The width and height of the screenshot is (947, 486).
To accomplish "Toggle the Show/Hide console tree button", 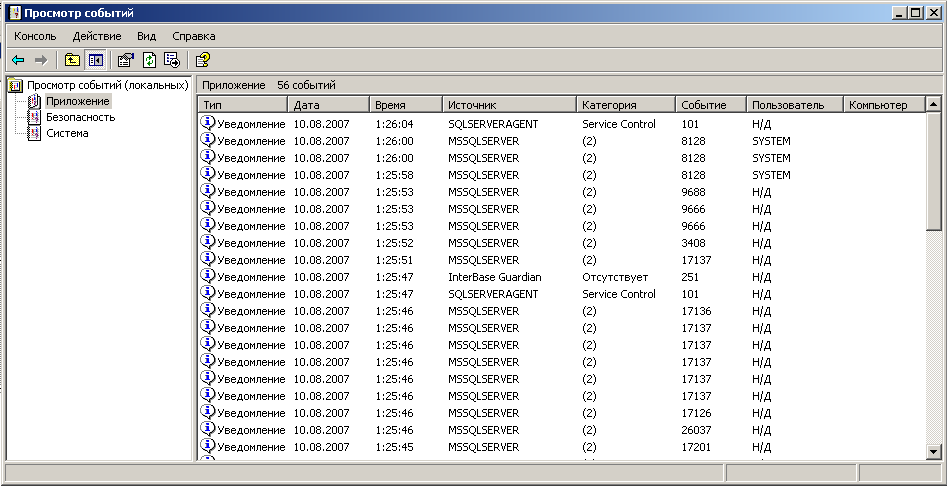I will click(95, 60).
